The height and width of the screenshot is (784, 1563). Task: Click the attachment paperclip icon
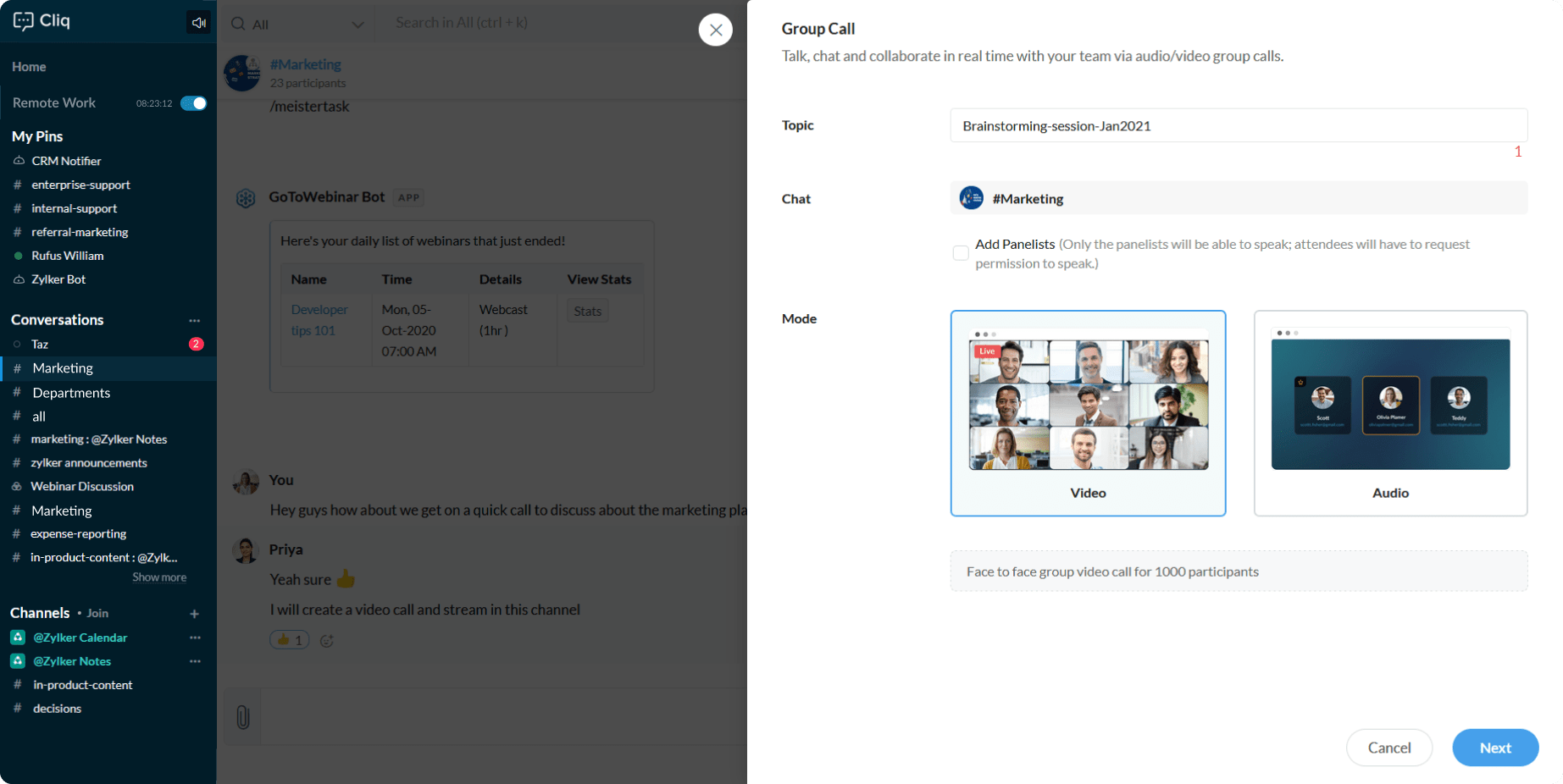[243, 717]
